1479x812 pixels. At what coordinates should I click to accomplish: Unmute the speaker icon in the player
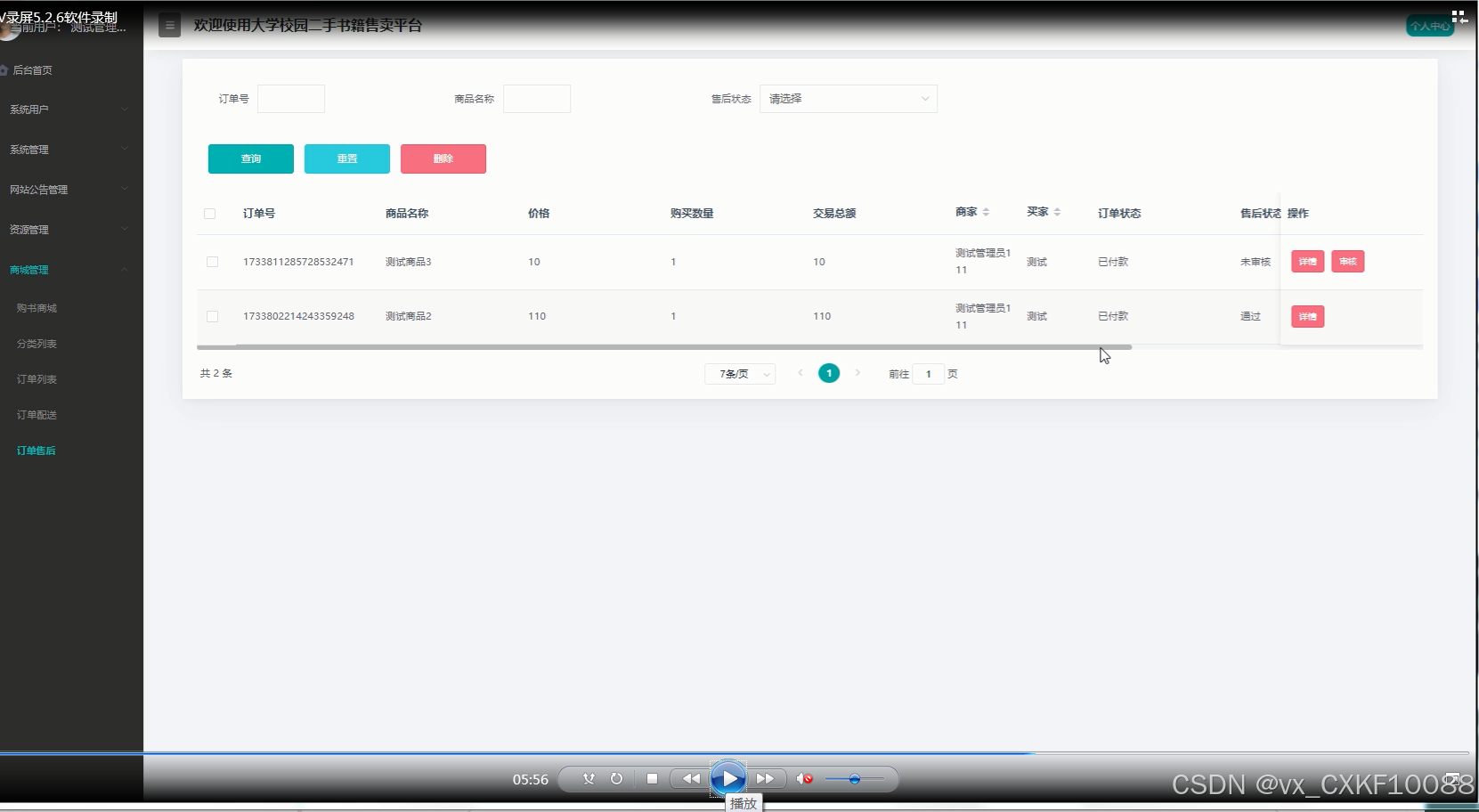pyautogui.click(x=804, y=779)
